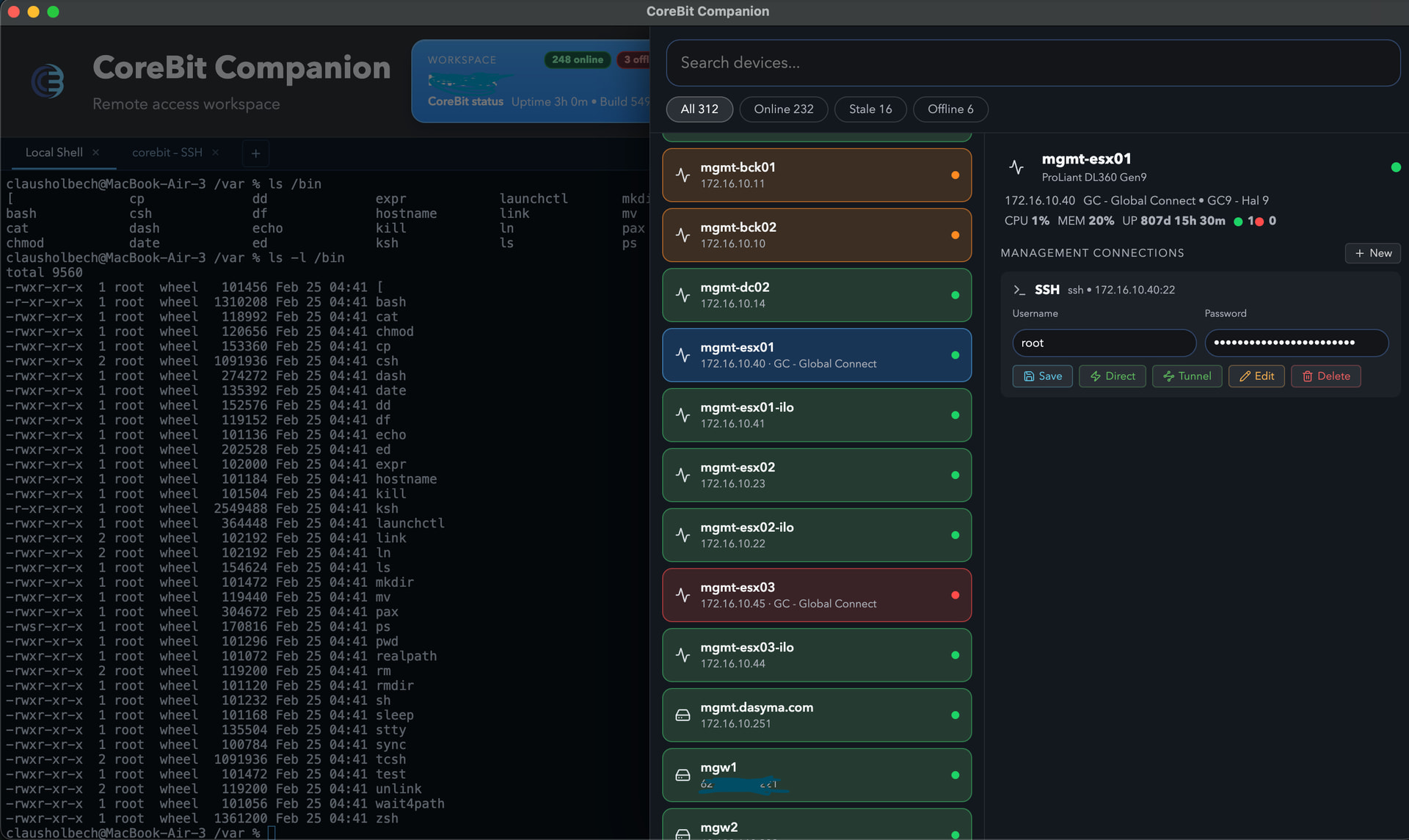Click activity icon on mgmt-dc02 card
The width and height of the screenshot is (1409, 840).
pyautogui.click(x=683, y=296)
